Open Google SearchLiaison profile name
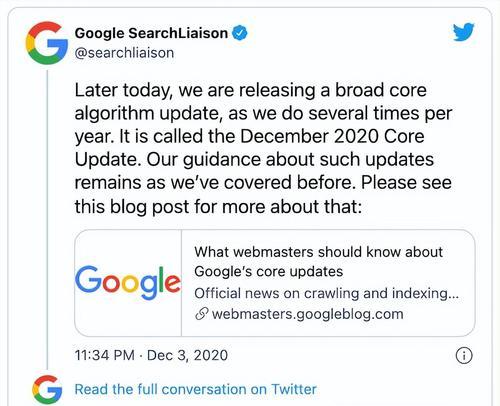Image resolution: width=500 pixels, height=406 pixels. coord(151,33)
